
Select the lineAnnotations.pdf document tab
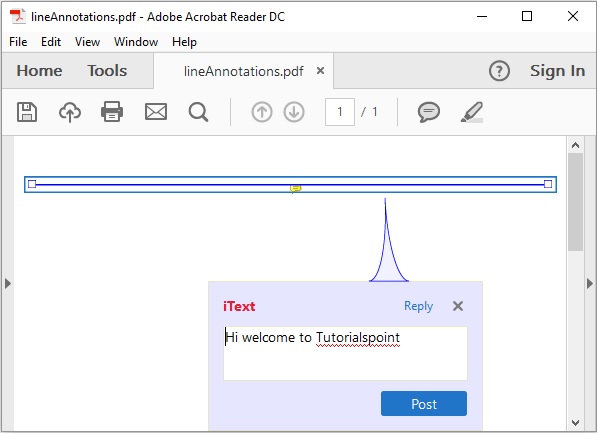pos(243,71)
